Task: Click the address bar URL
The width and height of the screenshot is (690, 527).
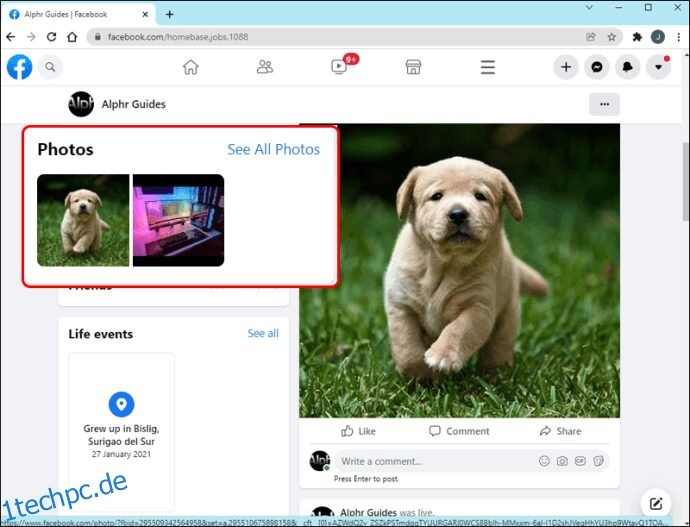Action: coord(178,37)
